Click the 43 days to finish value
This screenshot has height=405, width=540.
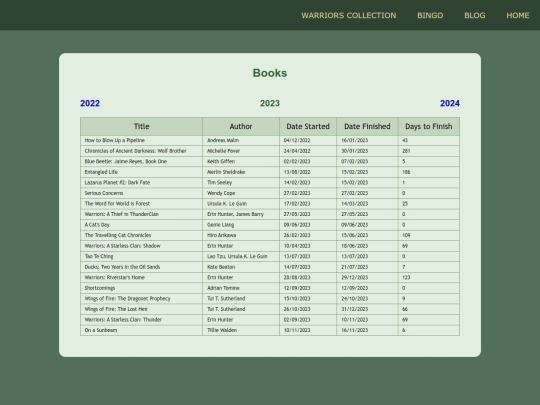pos(405,141)
